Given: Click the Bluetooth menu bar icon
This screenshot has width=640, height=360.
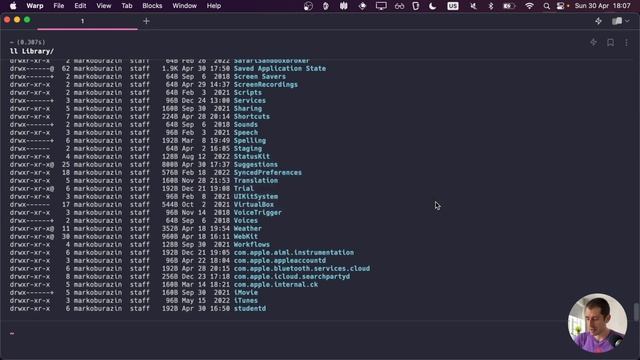Looking at the screenshot, I should (491, 6).
